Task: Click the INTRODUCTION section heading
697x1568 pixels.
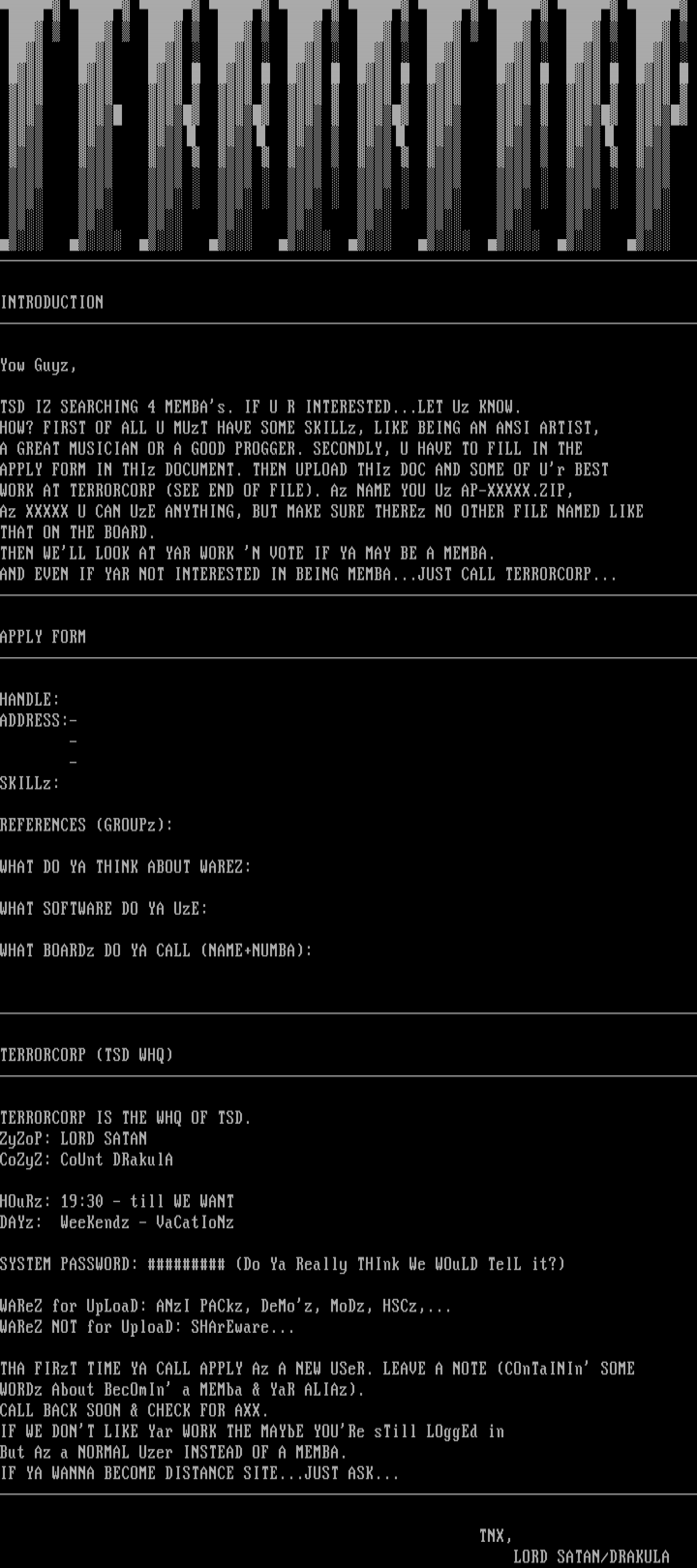Action: point(52,302)
